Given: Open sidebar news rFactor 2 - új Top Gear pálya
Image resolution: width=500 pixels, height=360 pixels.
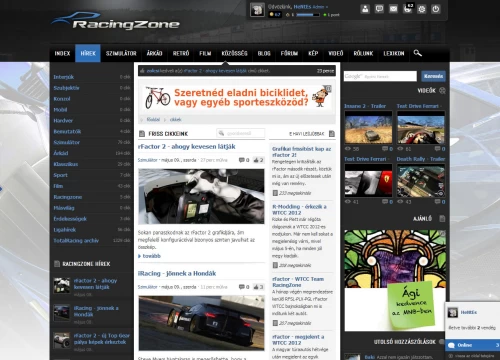Looking at the screenshot, I should pyautogui.click(x=102, y=339).
